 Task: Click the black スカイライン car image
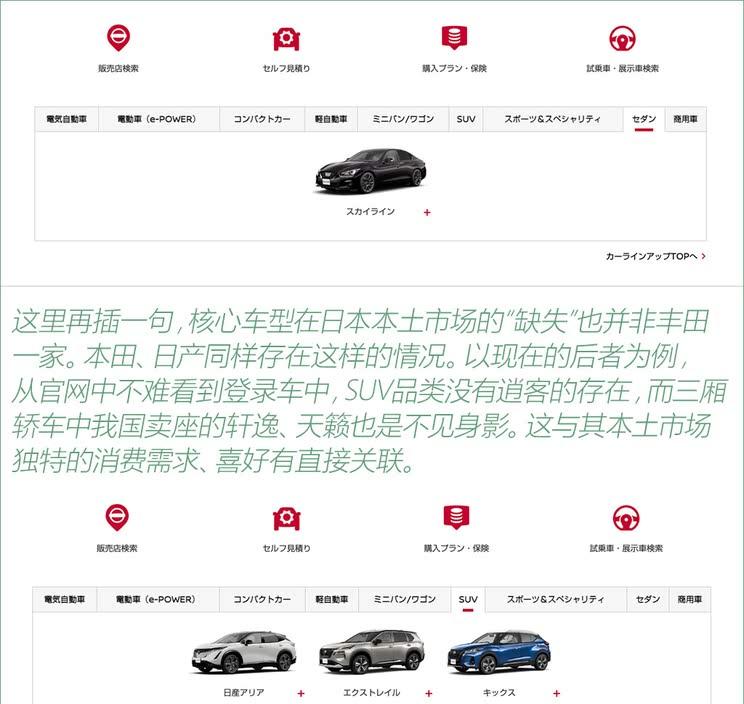(x=371, y=171)
